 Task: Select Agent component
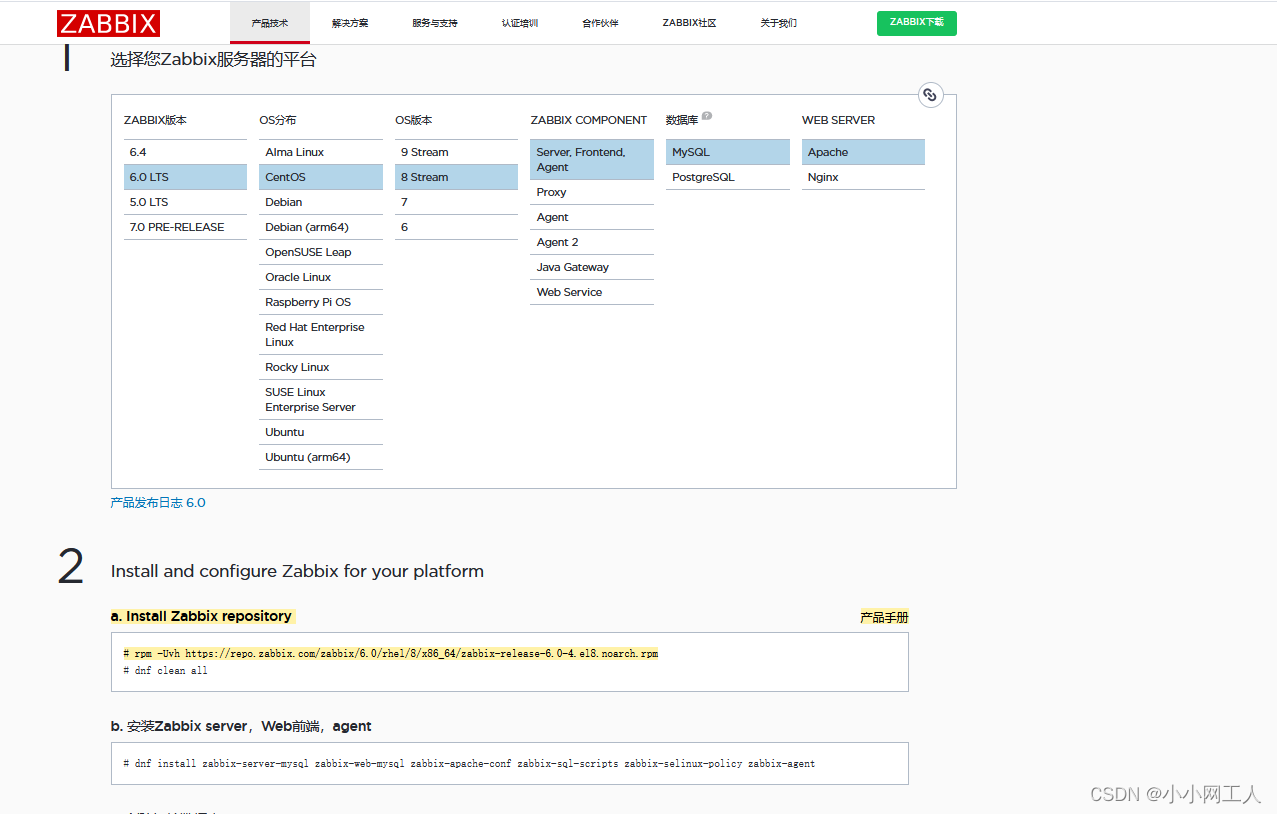click(592, 217)
